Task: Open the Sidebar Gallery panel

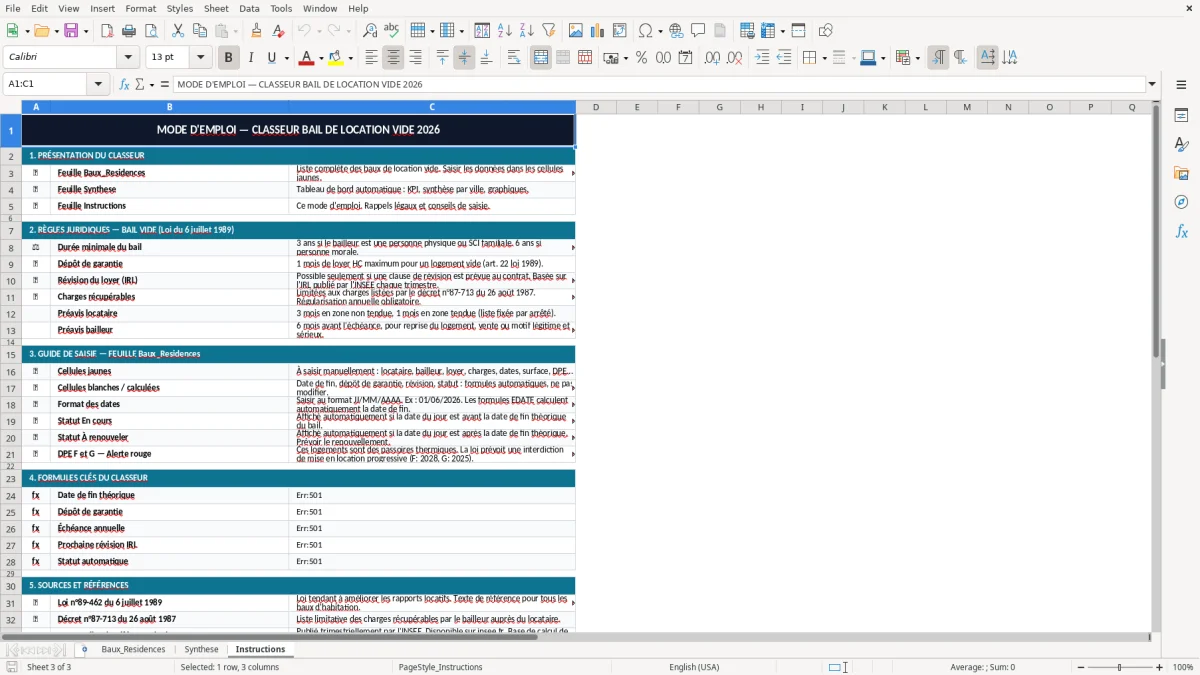Action: 1181,173
